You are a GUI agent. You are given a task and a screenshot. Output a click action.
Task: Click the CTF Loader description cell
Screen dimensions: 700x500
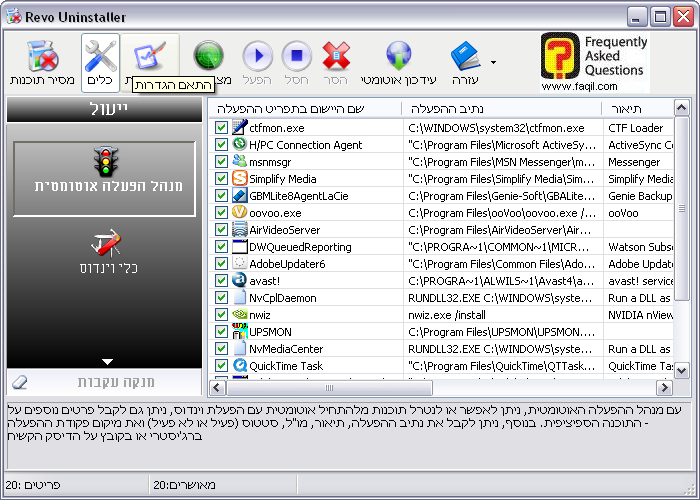click(x=635, y=128)
